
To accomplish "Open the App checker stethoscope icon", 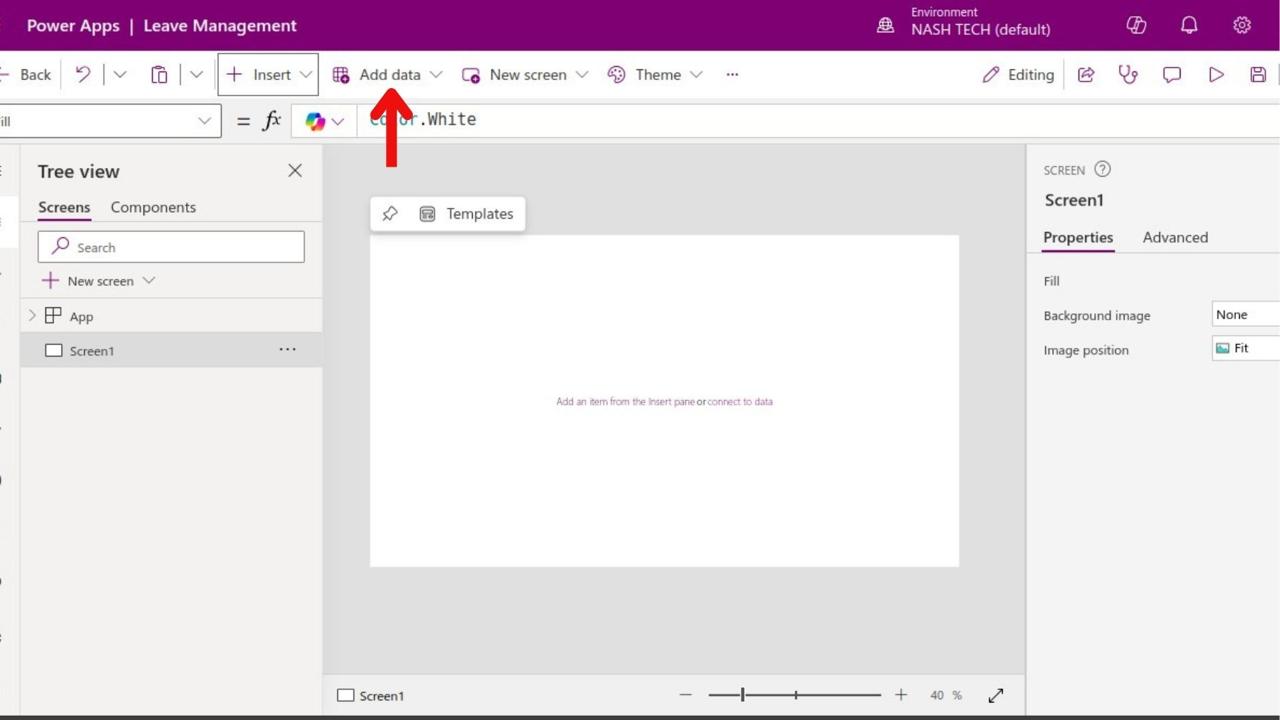I will tap(1128, 75).
